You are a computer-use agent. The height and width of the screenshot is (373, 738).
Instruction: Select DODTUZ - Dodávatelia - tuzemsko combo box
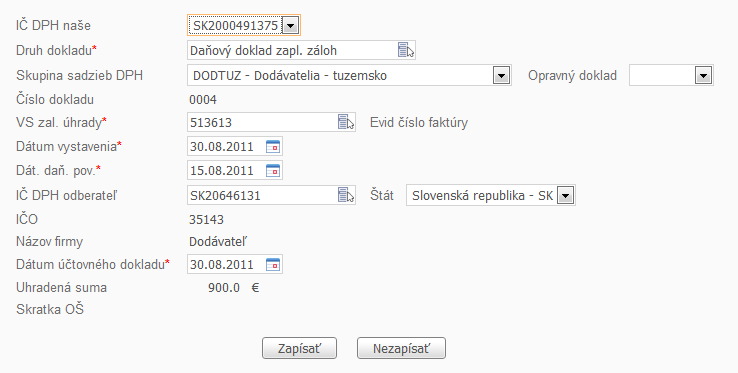[x=349, y=75]
